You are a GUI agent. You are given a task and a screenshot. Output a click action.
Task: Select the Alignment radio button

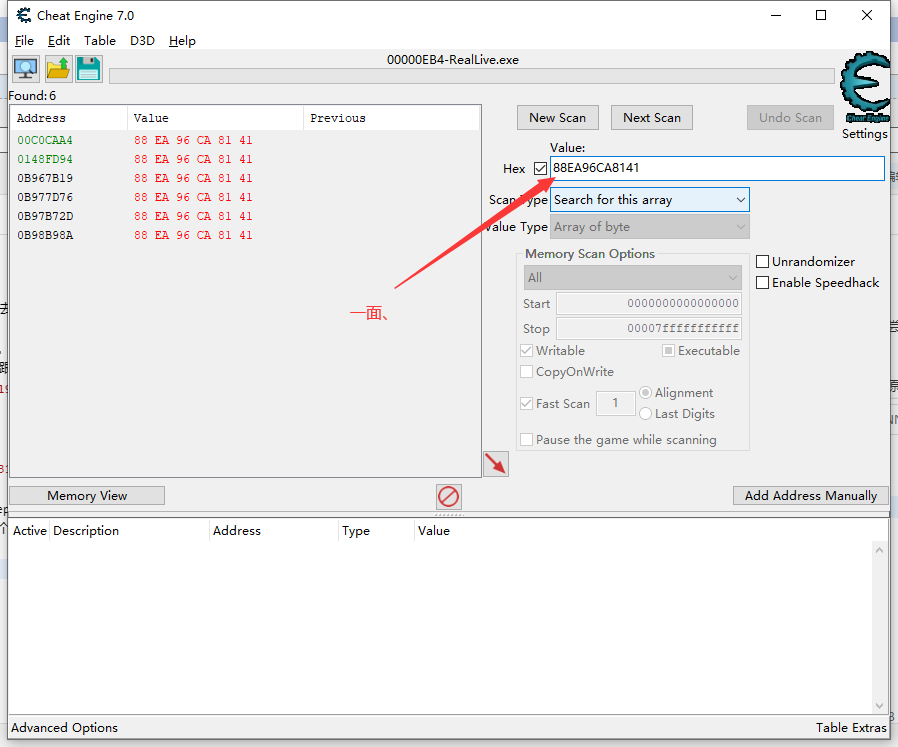(x=645, y=392)
